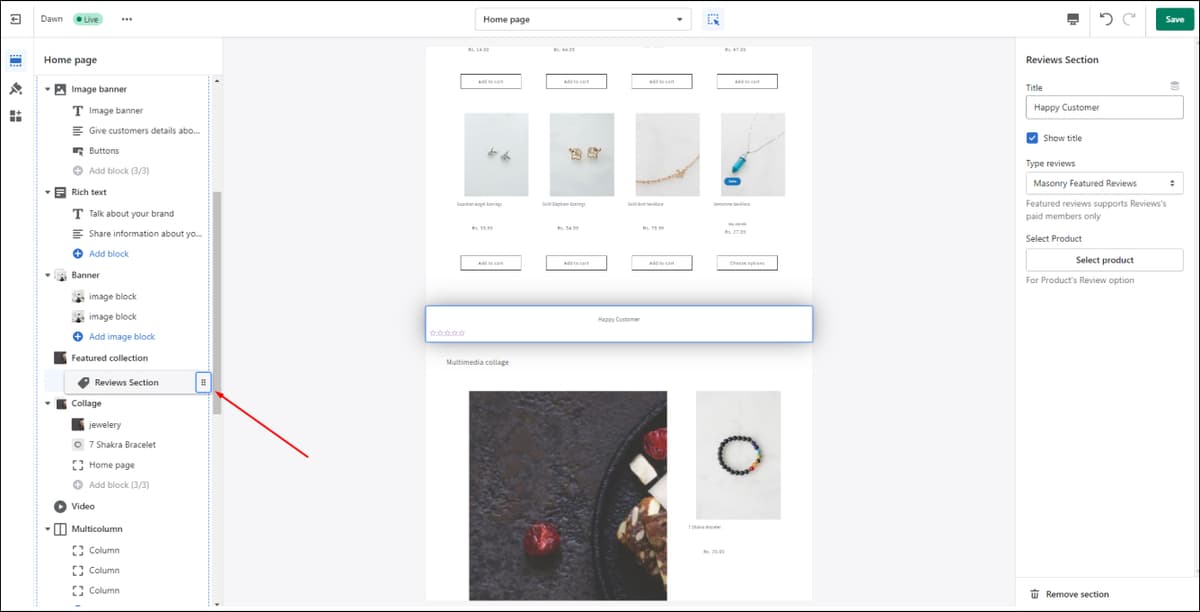Click the dynamic source icon next to Title
Image resolution: width=1200 pixels, height=612 pixels.
pos(1175,87)
